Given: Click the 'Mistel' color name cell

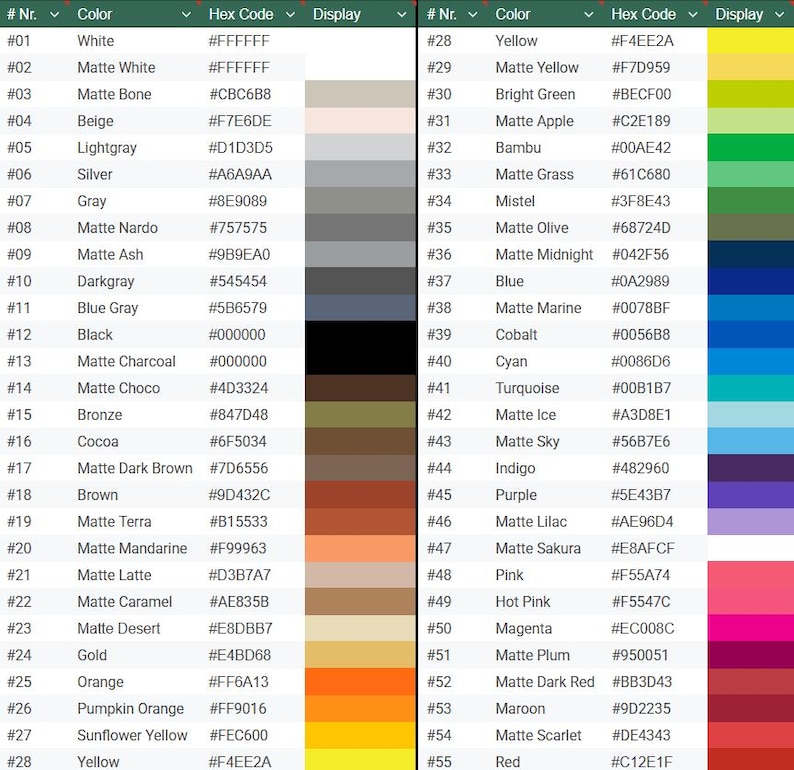Looking at the screenshot, I should tap(515, 201).
